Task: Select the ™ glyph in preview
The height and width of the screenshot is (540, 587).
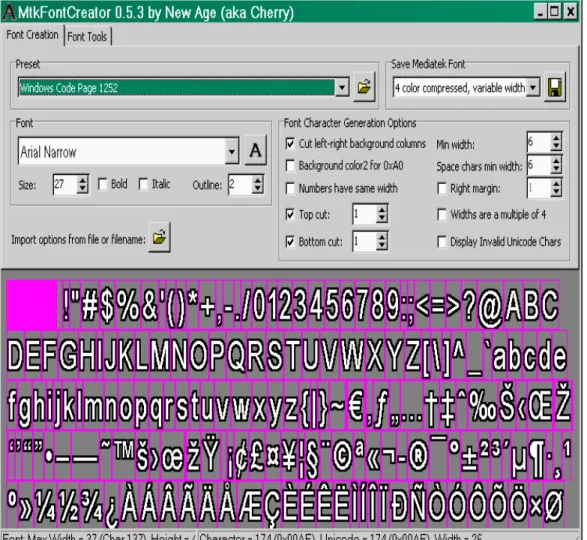Action: click(x=124, y=449)
